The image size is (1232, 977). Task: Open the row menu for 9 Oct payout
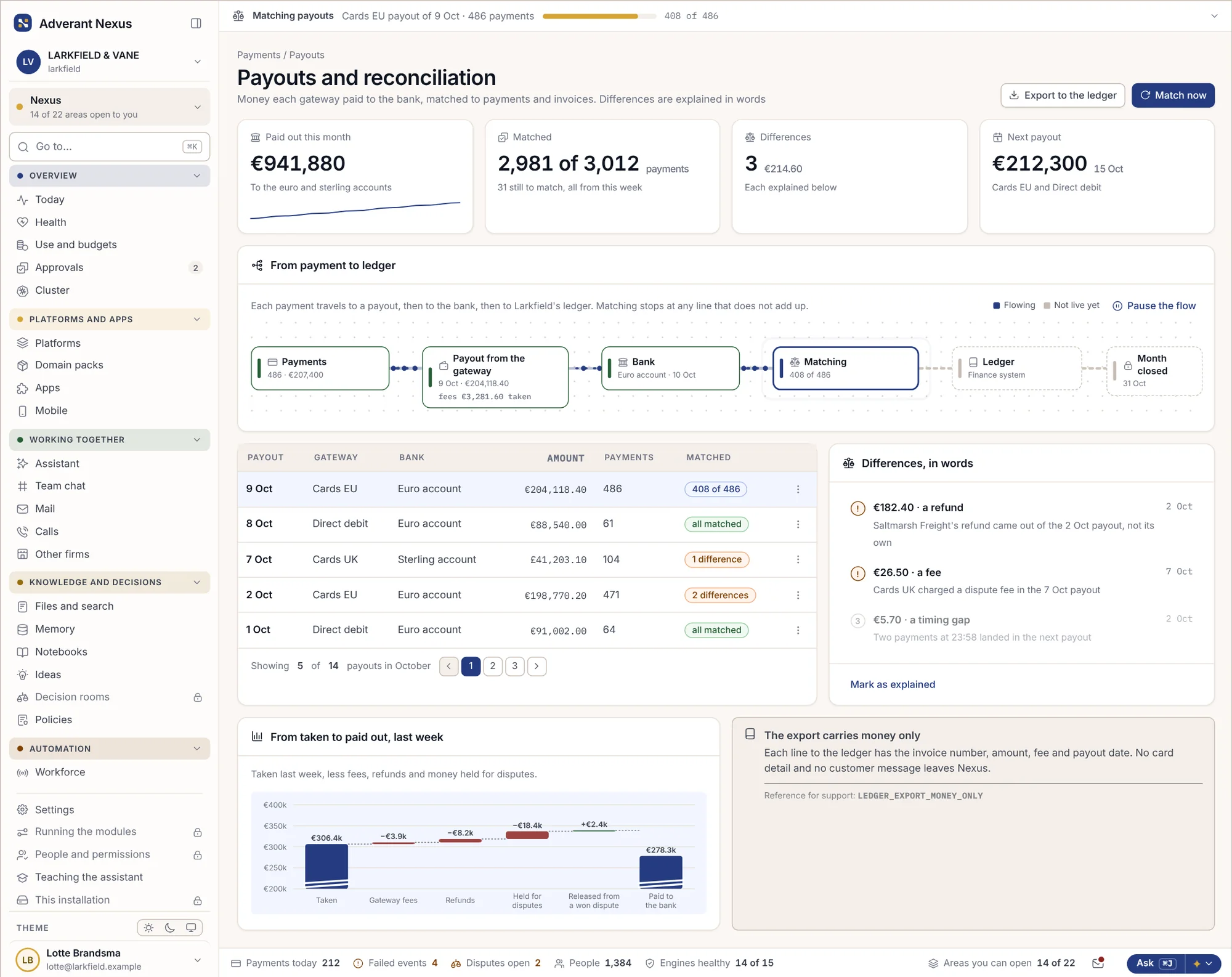click(798, 489)
